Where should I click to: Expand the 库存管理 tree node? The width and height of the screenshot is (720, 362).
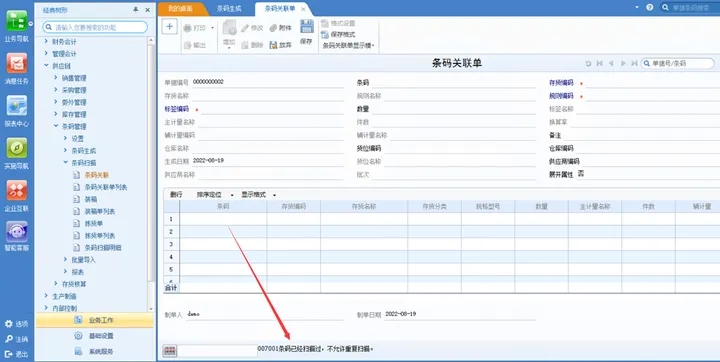click(56, 114)
